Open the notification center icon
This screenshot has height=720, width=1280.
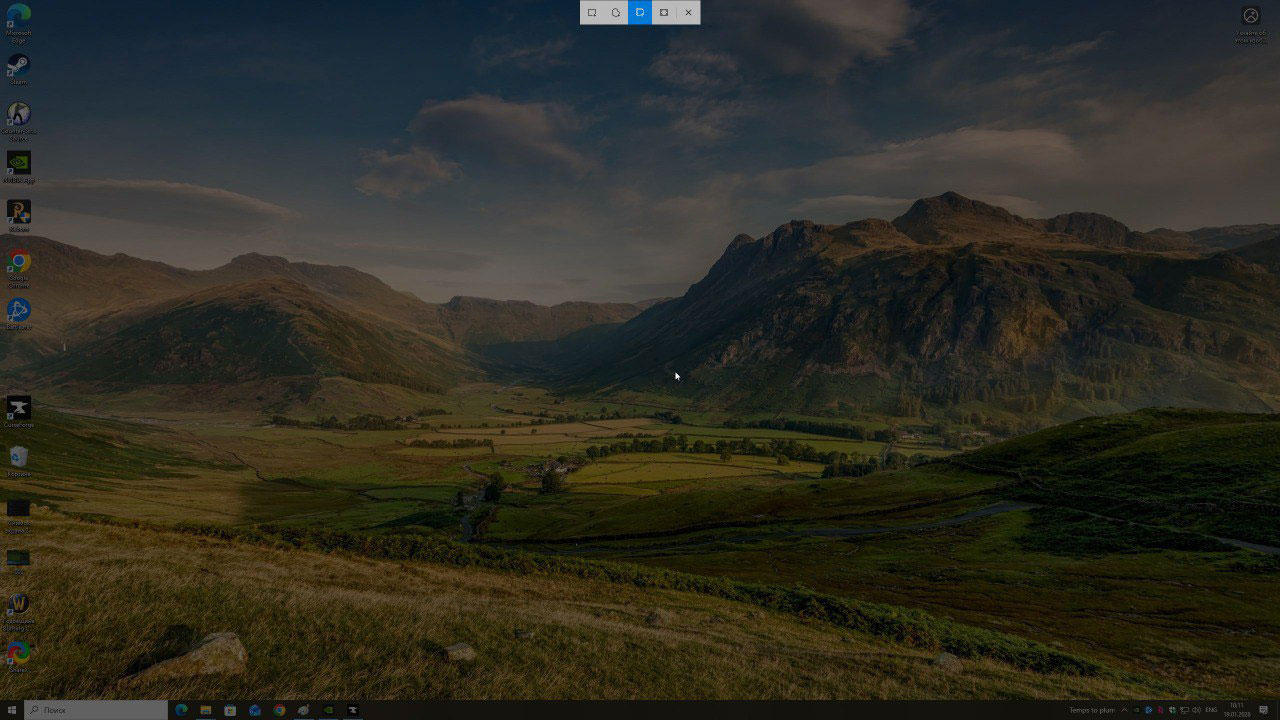pyautogui.click(x=1264, y=710)
